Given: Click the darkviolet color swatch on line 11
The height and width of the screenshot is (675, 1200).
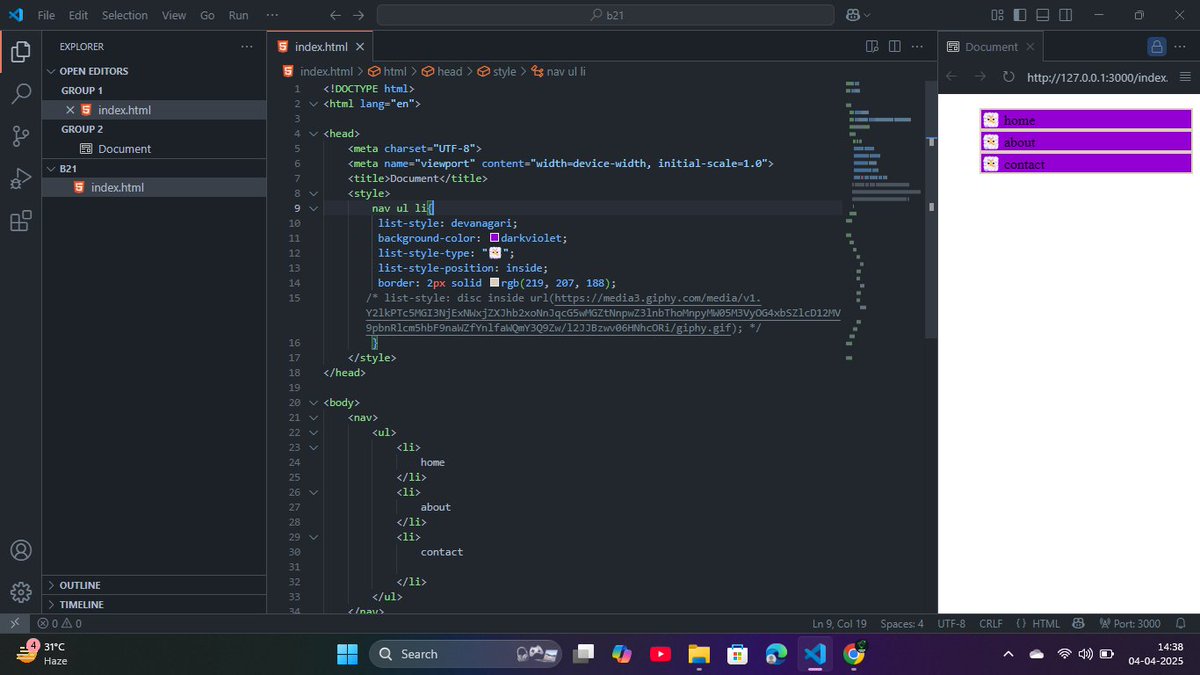Looking at the screenshot, I should coord(494,238).
